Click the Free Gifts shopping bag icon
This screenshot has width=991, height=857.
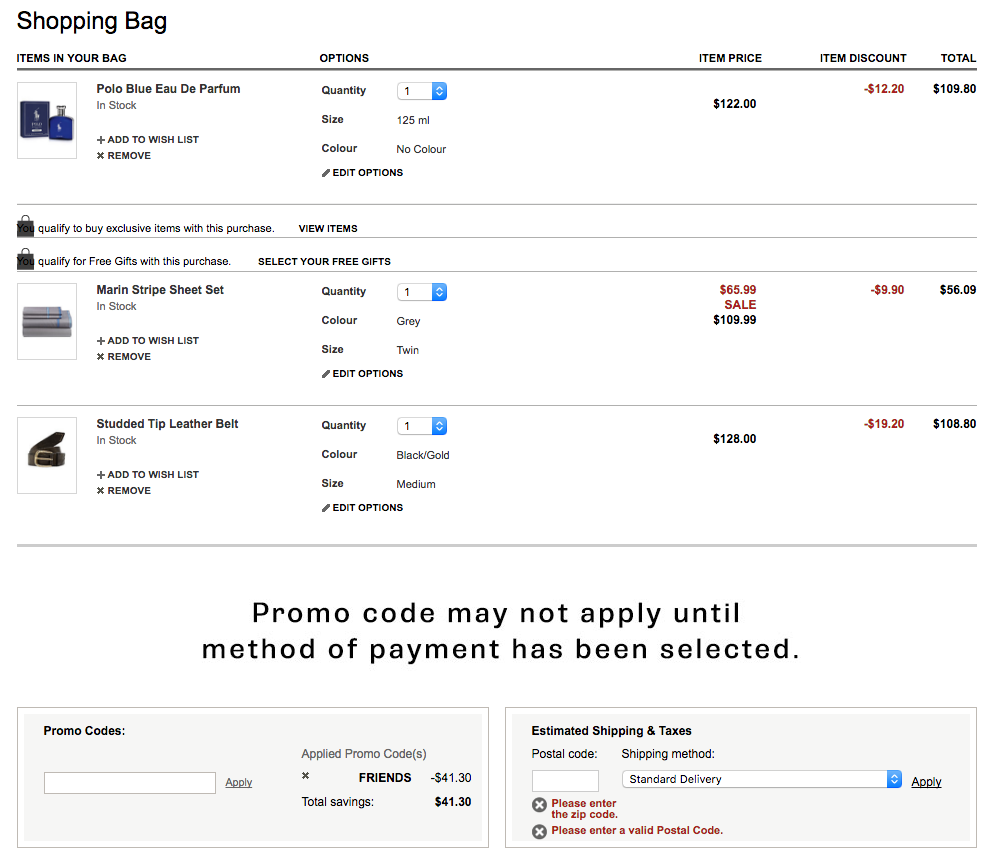click(25, 258)
